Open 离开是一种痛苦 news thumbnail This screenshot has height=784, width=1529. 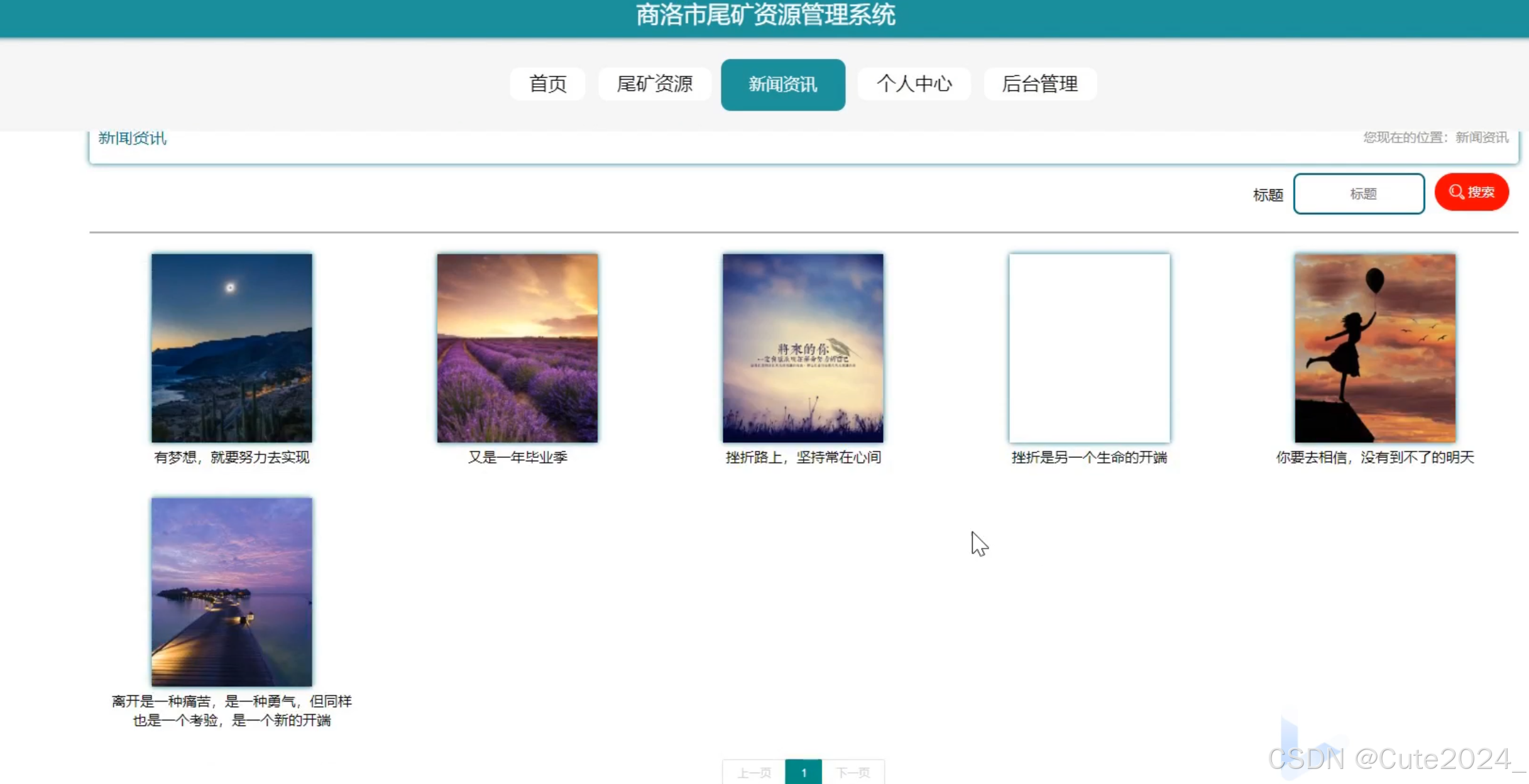click(231, 591)
